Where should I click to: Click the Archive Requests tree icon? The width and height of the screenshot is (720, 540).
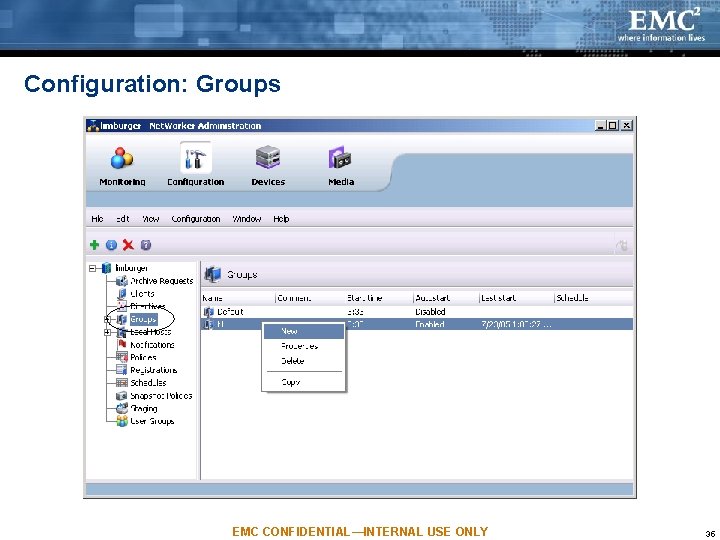click(x=122, y=281)
